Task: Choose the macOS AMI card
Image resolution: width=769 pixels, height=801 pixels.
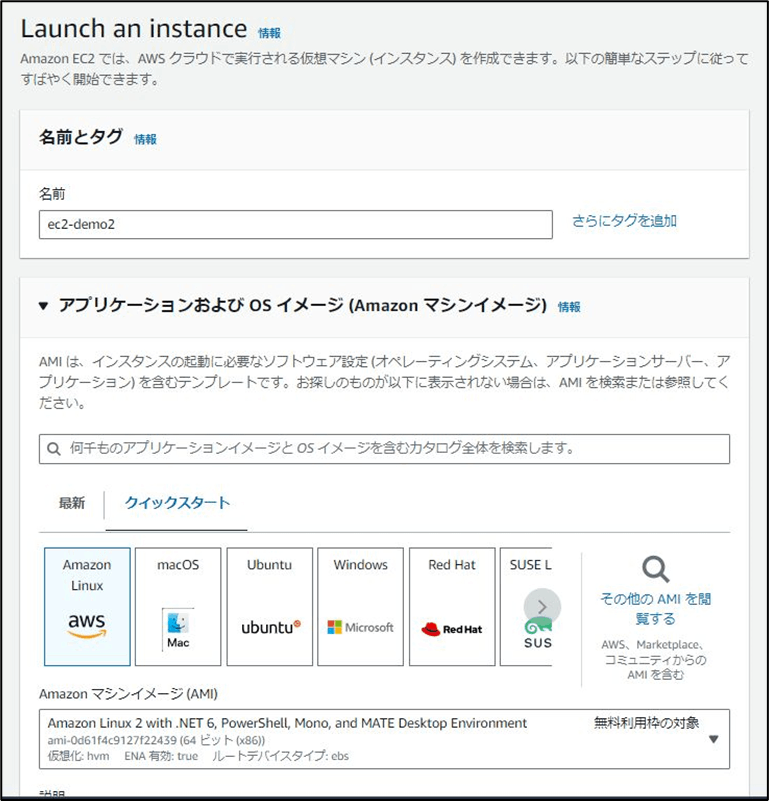Action: (x=178, y=606)
